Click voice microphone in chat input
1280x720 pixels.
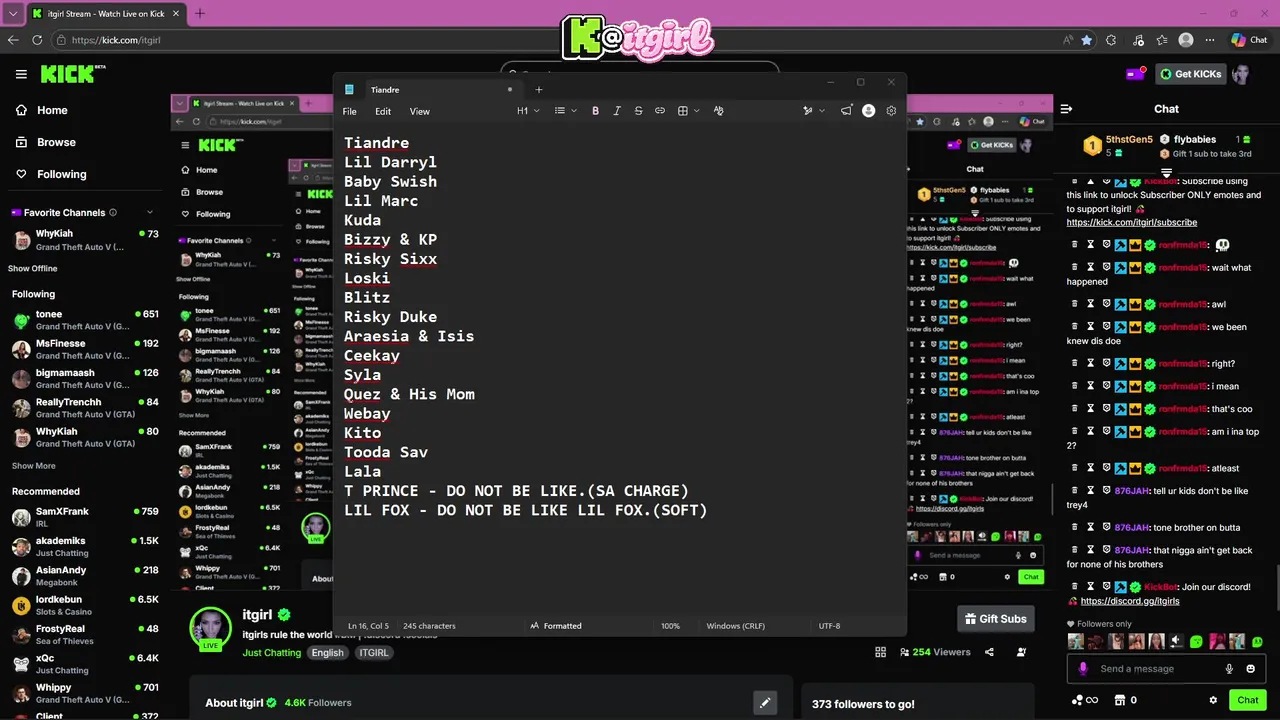click(x=1229, y=669)
